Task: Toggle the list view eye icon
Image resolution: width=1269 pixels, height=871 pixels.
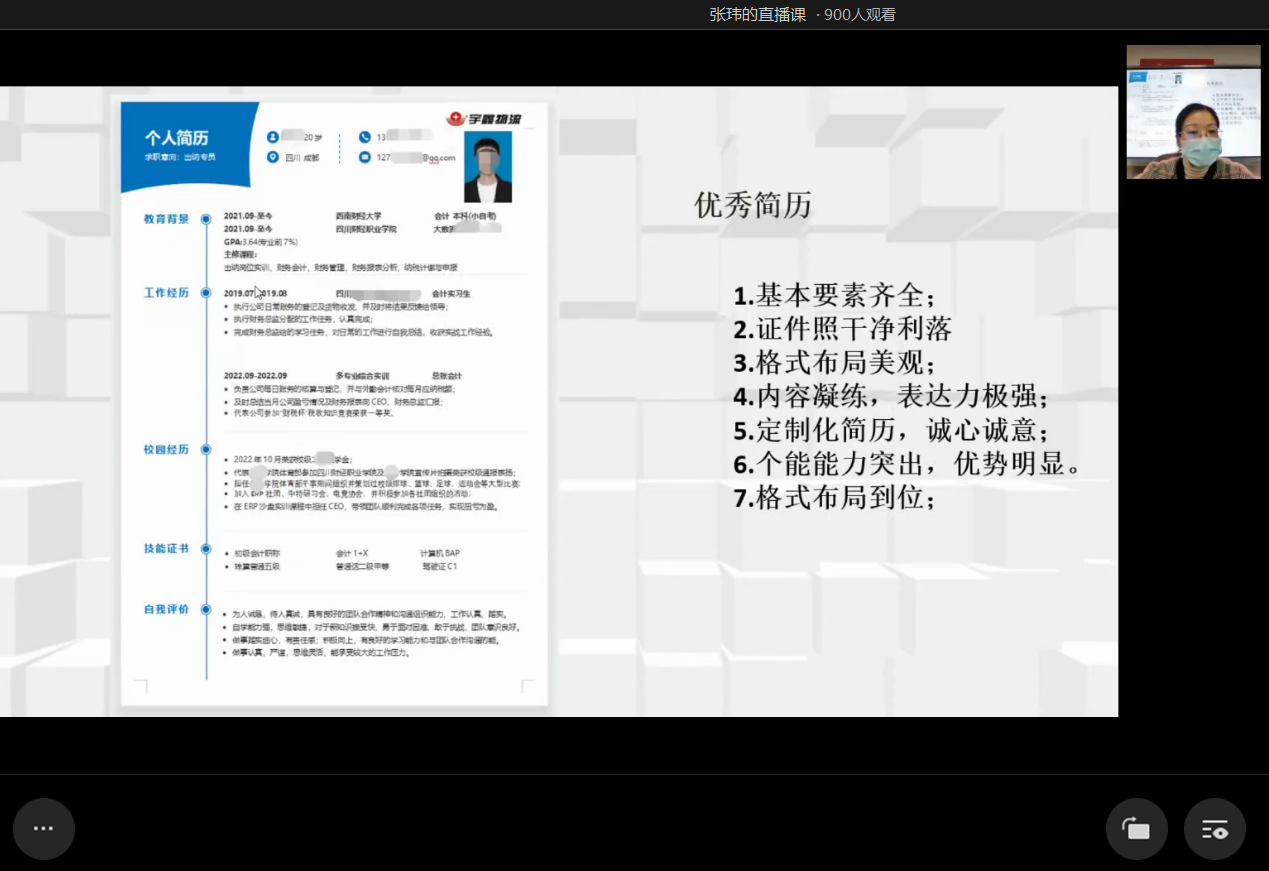Action: pos(1214,829)
